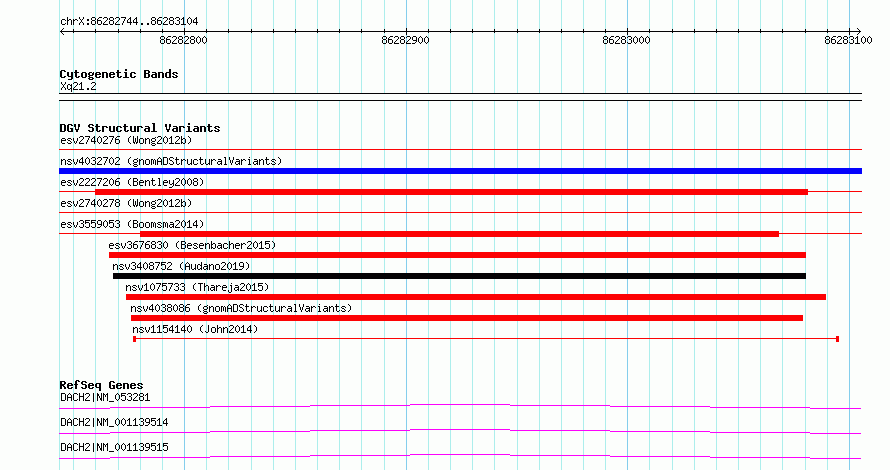Click the 86282900 ruler position label
This screenshot has width=890, height=470.
point(405,40)
